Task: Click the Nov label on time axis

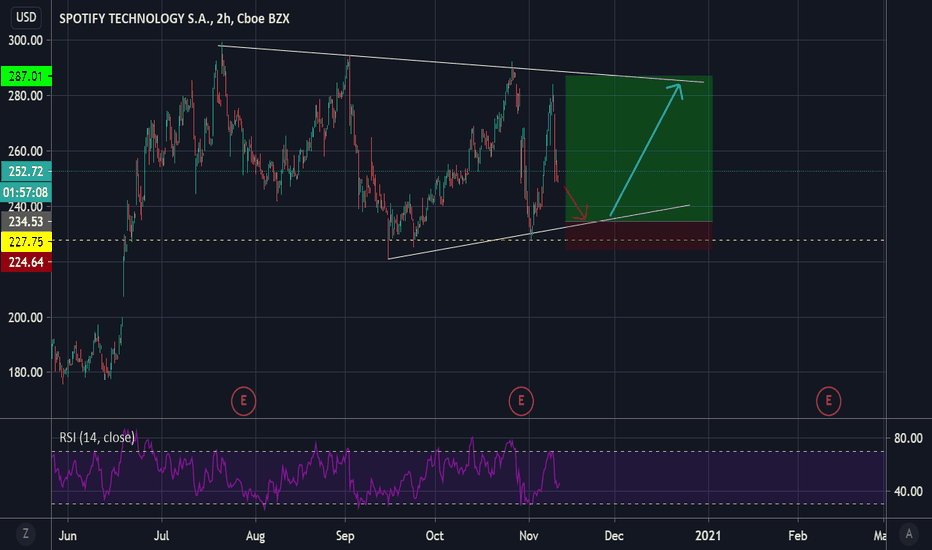Action: 528,536
